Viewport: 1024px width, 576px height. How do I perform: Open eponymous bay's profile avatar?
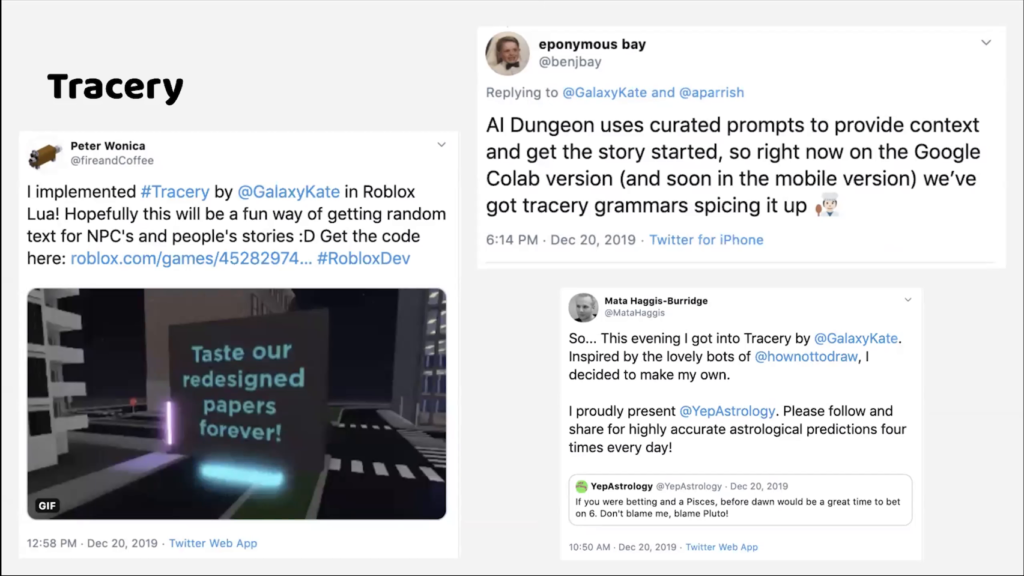507,54
